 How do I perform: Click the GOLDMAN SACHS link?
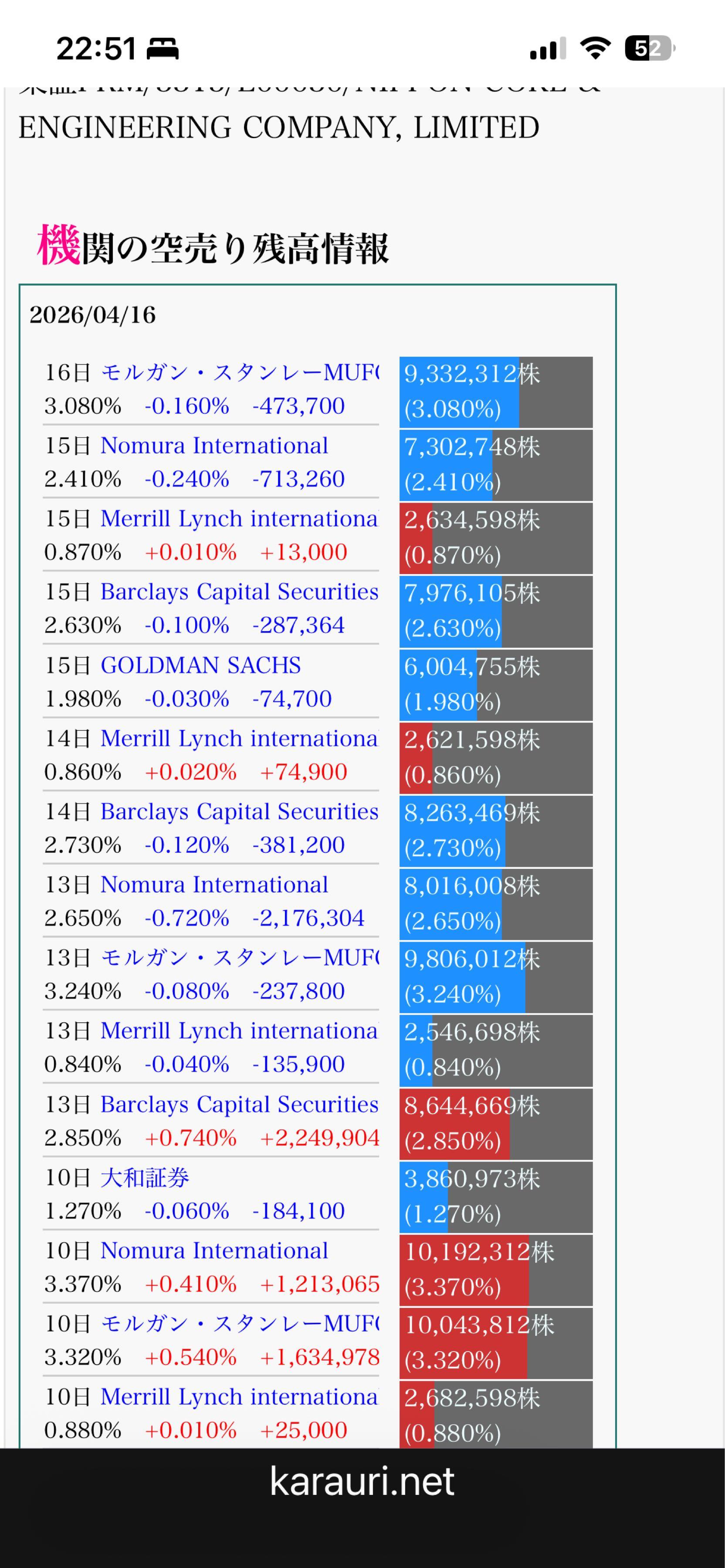[200, 665]
